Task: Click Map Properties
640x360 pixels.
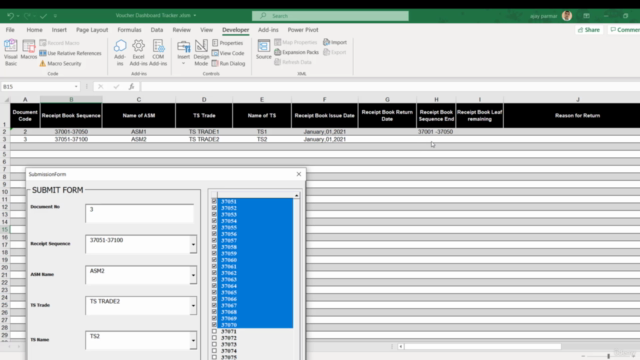Action: point(296,42)
